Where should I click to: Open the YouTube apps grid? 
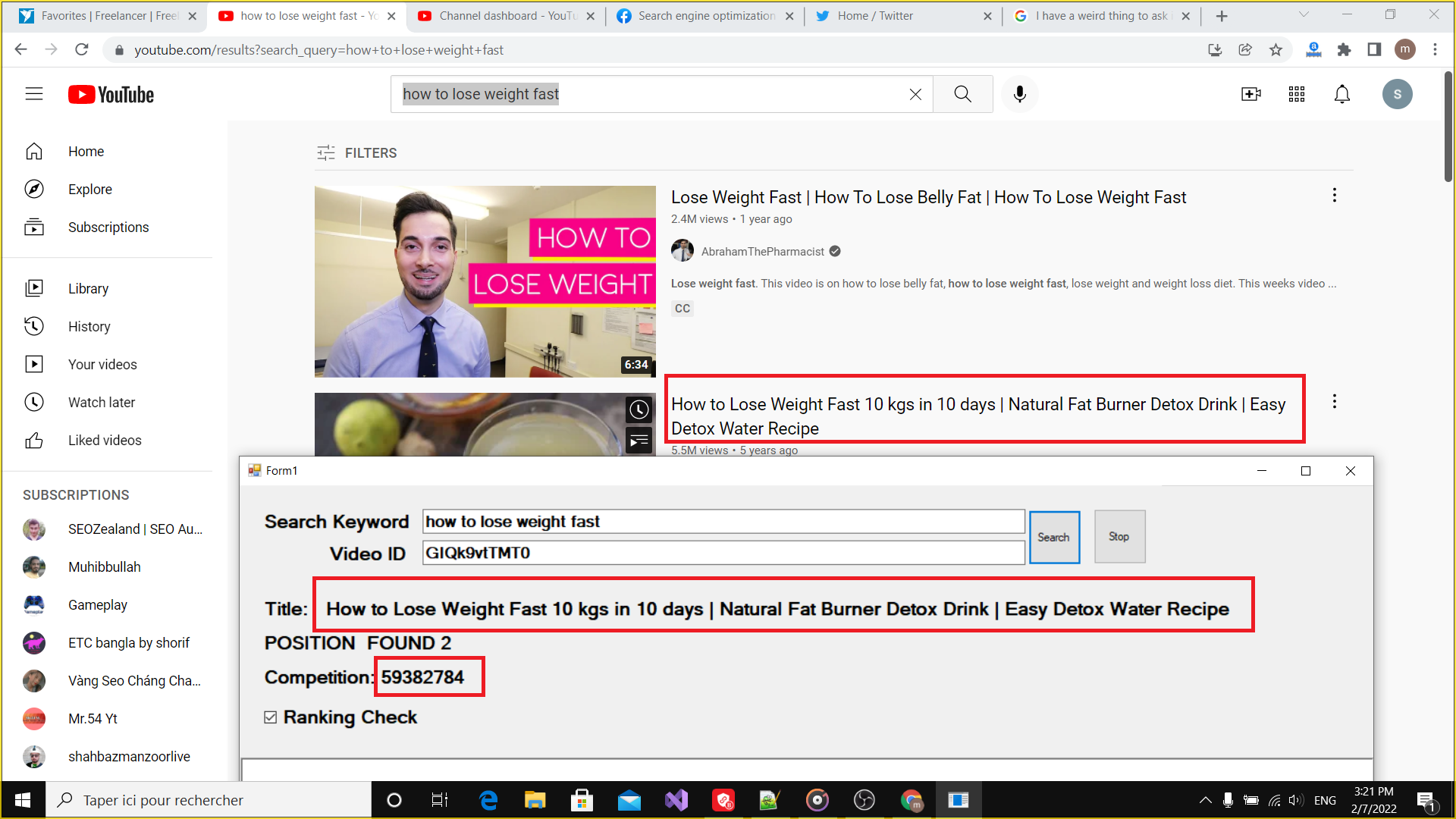tap(1297, 94)
